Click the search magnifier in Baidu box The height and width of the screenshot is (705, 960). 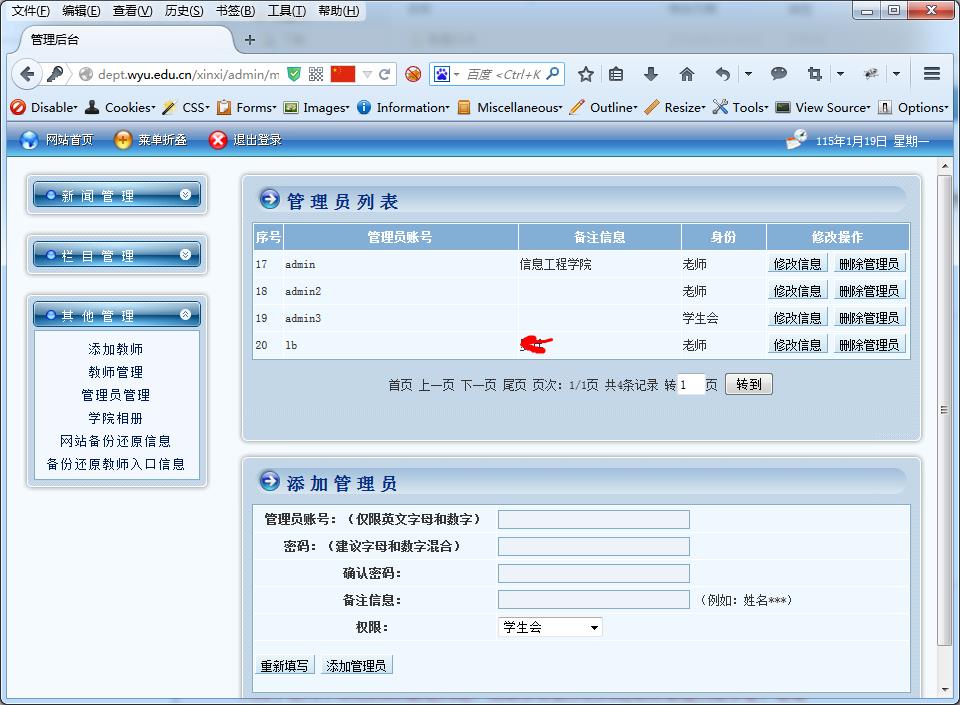point(553,74)
